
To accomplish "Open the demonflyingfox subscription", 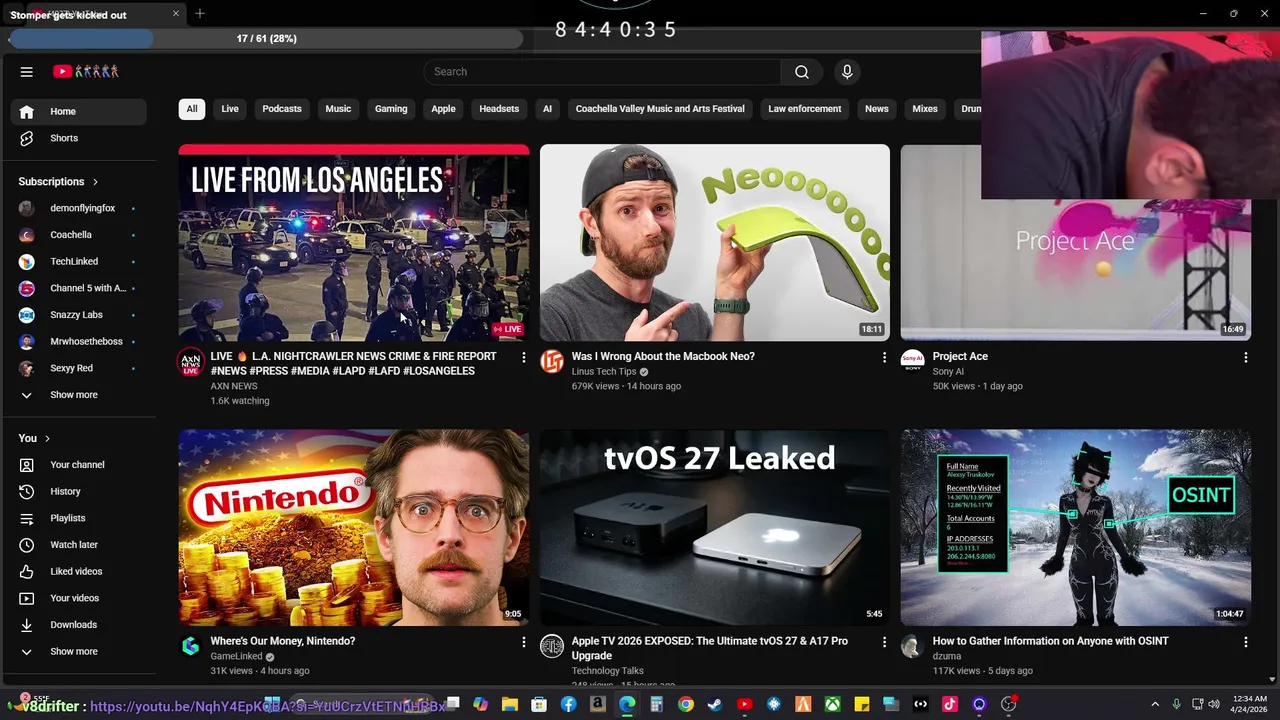I will [x=78, y=209].
